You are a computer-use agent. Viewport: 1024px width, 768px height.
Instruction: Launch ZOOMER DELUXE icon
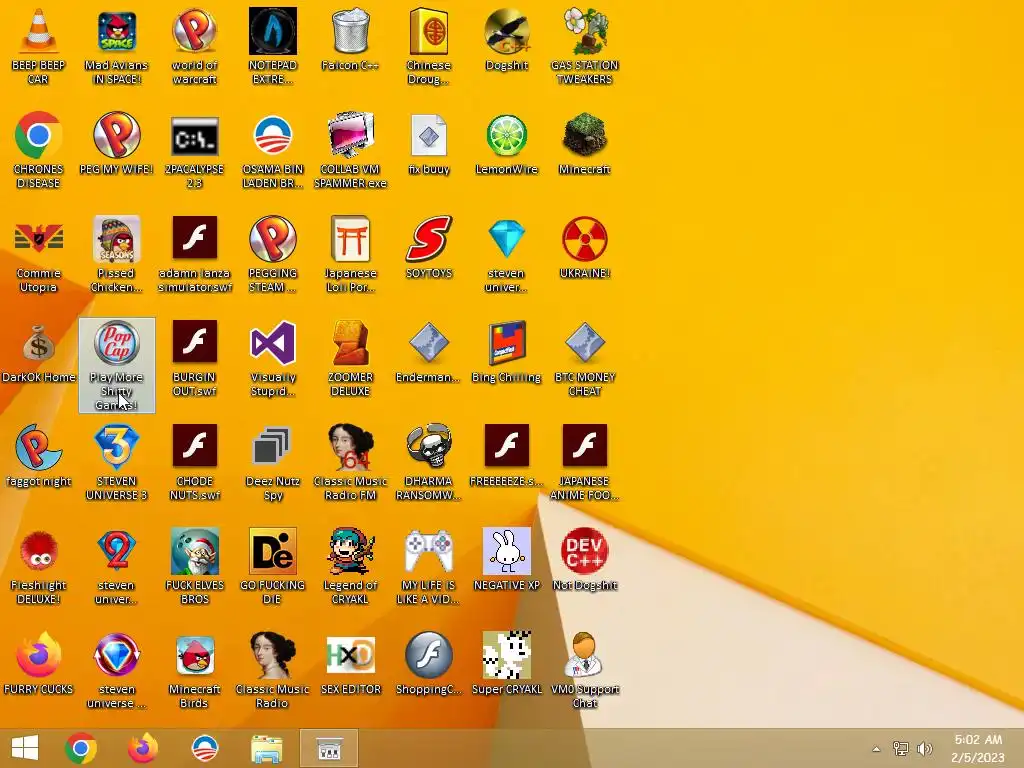coord(351,343)
